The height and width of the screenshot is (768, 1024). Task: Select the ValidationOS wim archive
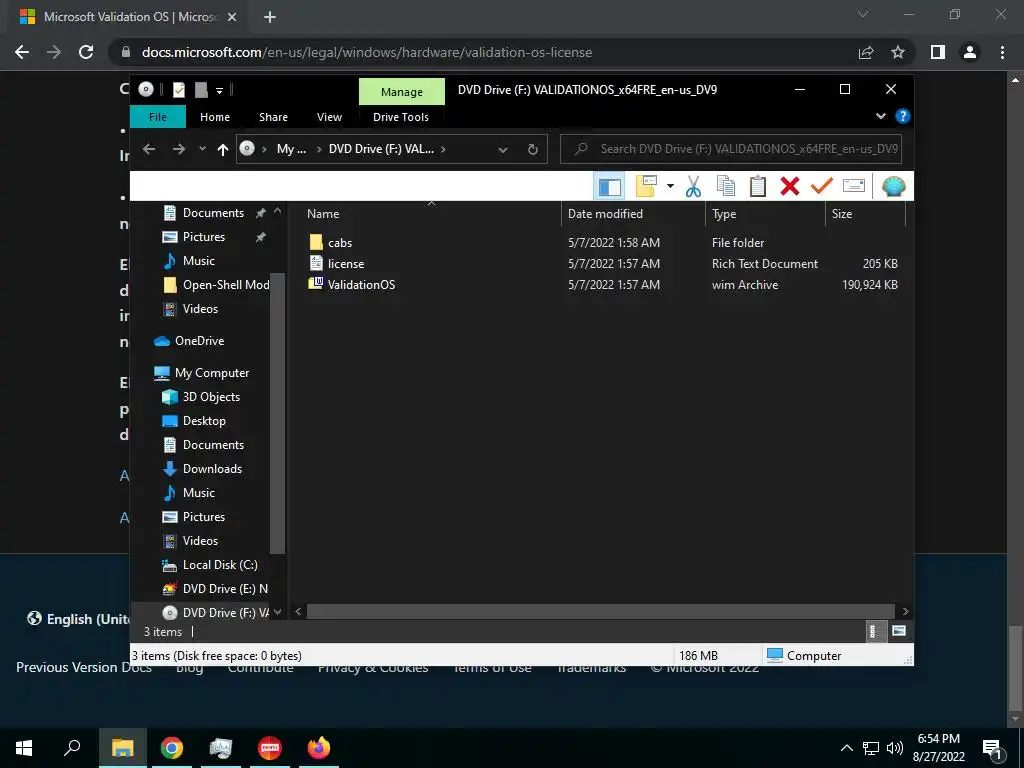(x=361, y=285)
